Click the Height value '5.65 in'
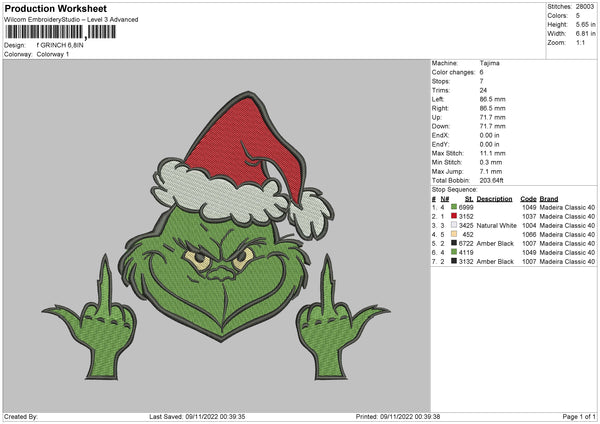The image size is (600, 424). coord(585,24)
